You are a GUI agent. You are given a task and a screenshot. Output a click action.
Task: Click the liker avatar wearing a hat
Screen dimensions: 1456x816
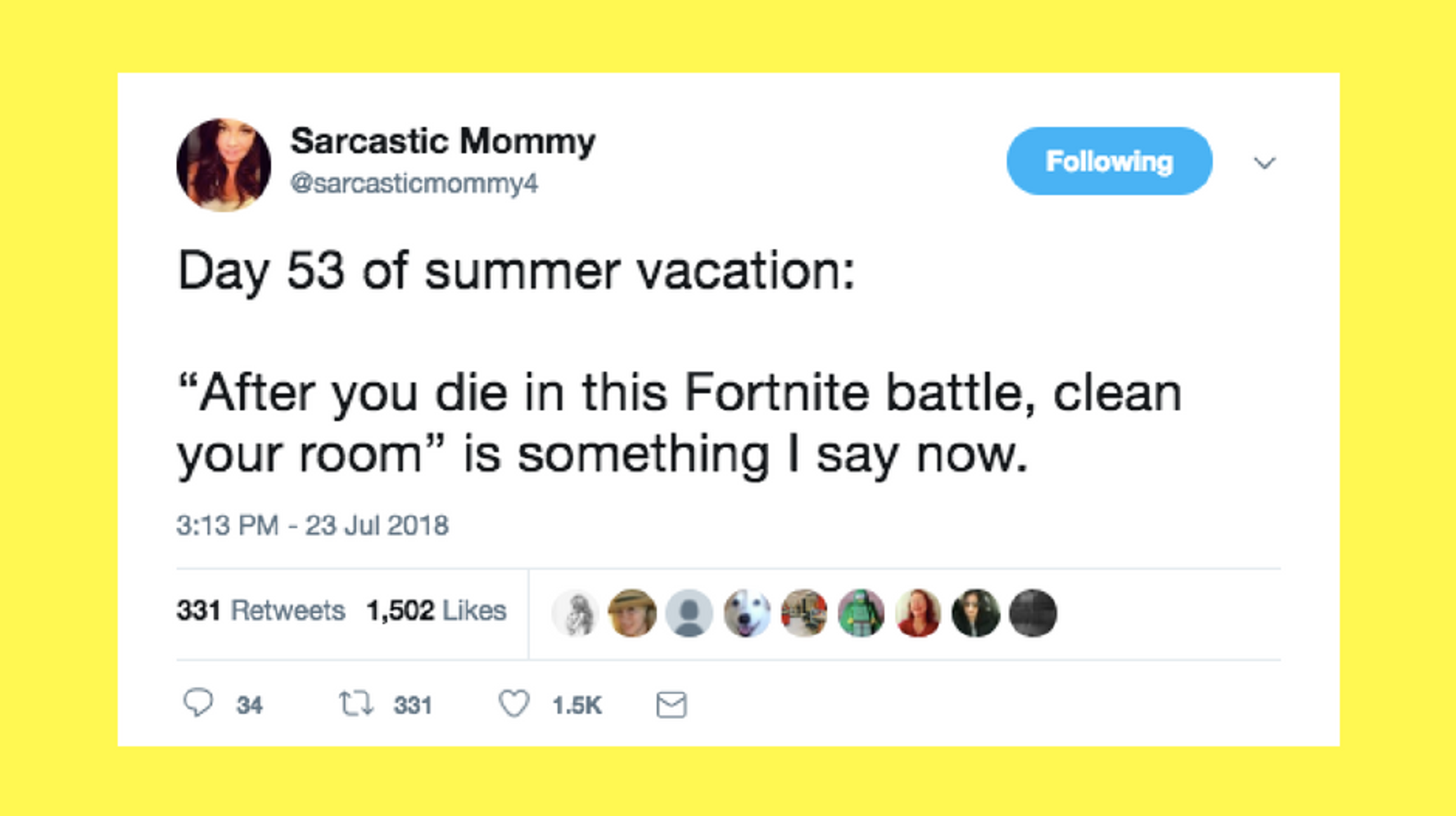tap(632, 613)
